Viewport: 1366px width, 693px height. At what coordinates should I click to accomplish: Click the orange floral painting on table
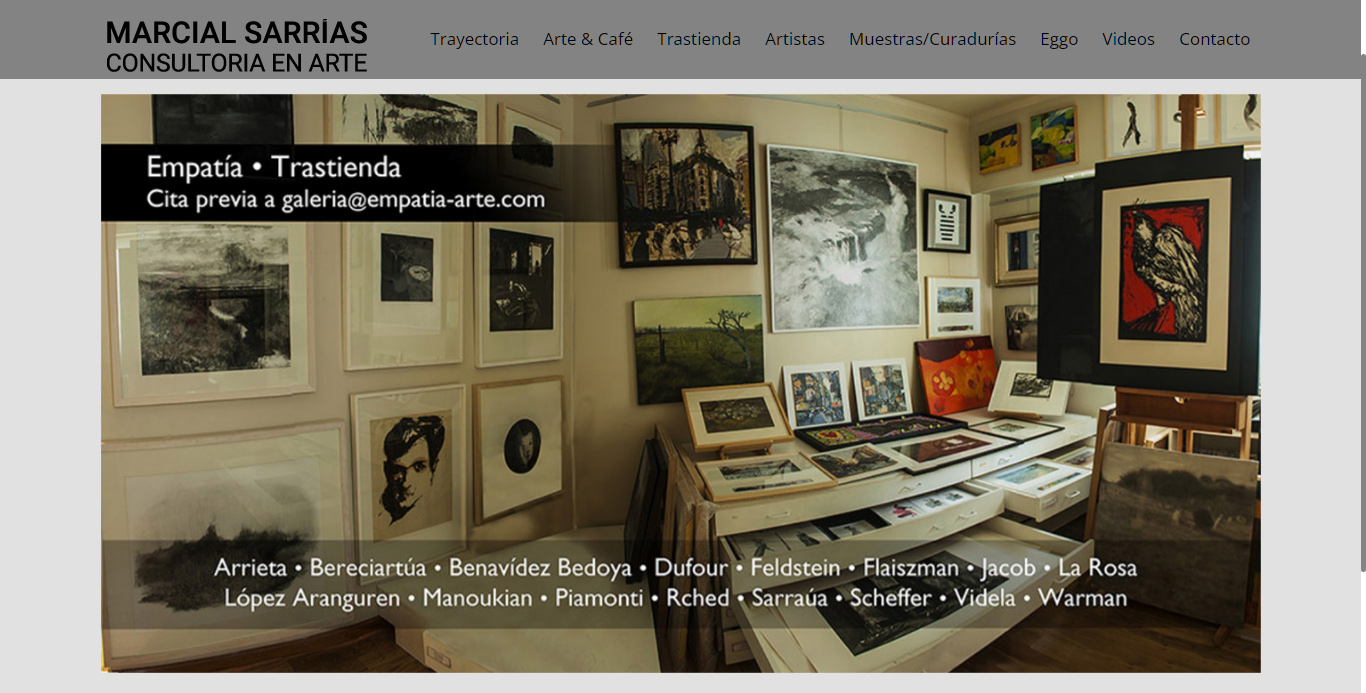(957, 375)
